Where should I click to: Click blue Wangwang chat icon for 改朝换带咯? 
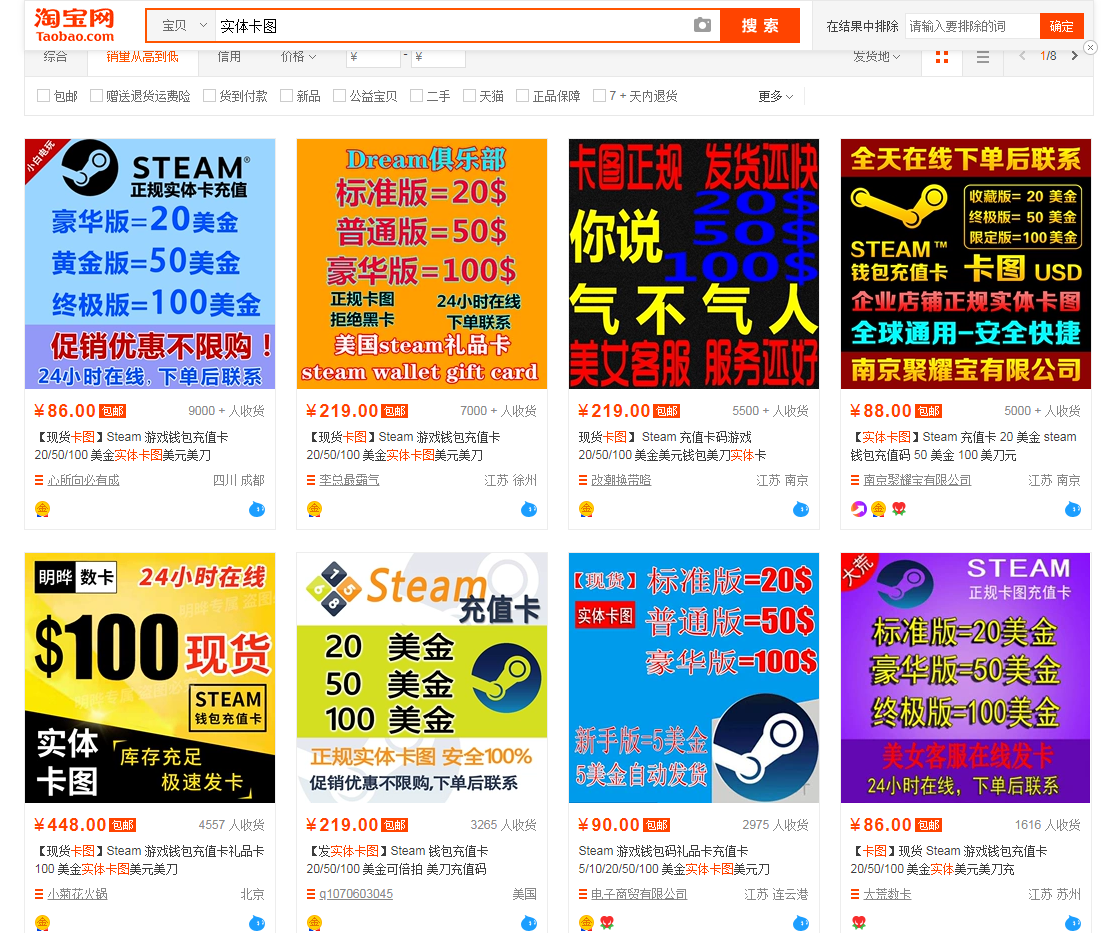(801, 509)
